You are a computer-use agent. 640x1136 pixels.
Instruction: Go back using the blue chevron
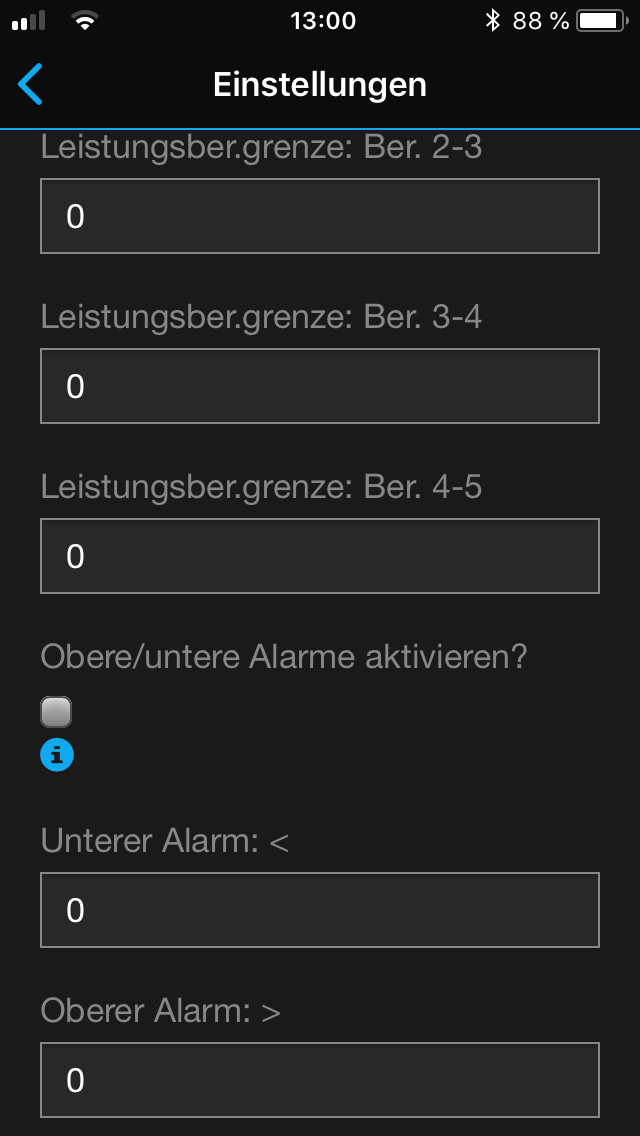pyautogui.click(x=31, y=84)
